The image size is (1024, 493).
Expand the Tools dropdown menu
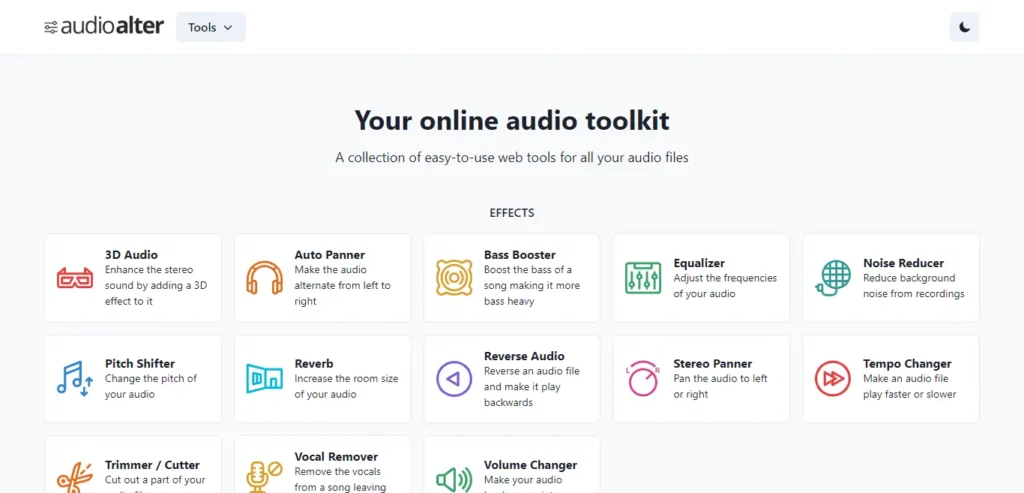coord(210,27)
